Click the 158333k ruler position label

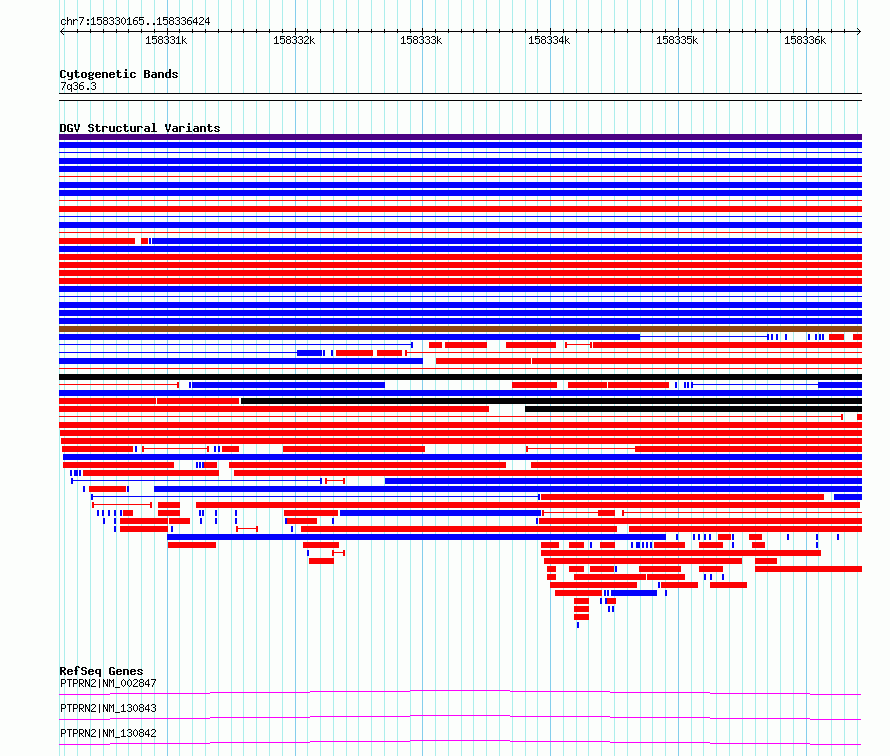pyautogui.click(x=421, y=40)
